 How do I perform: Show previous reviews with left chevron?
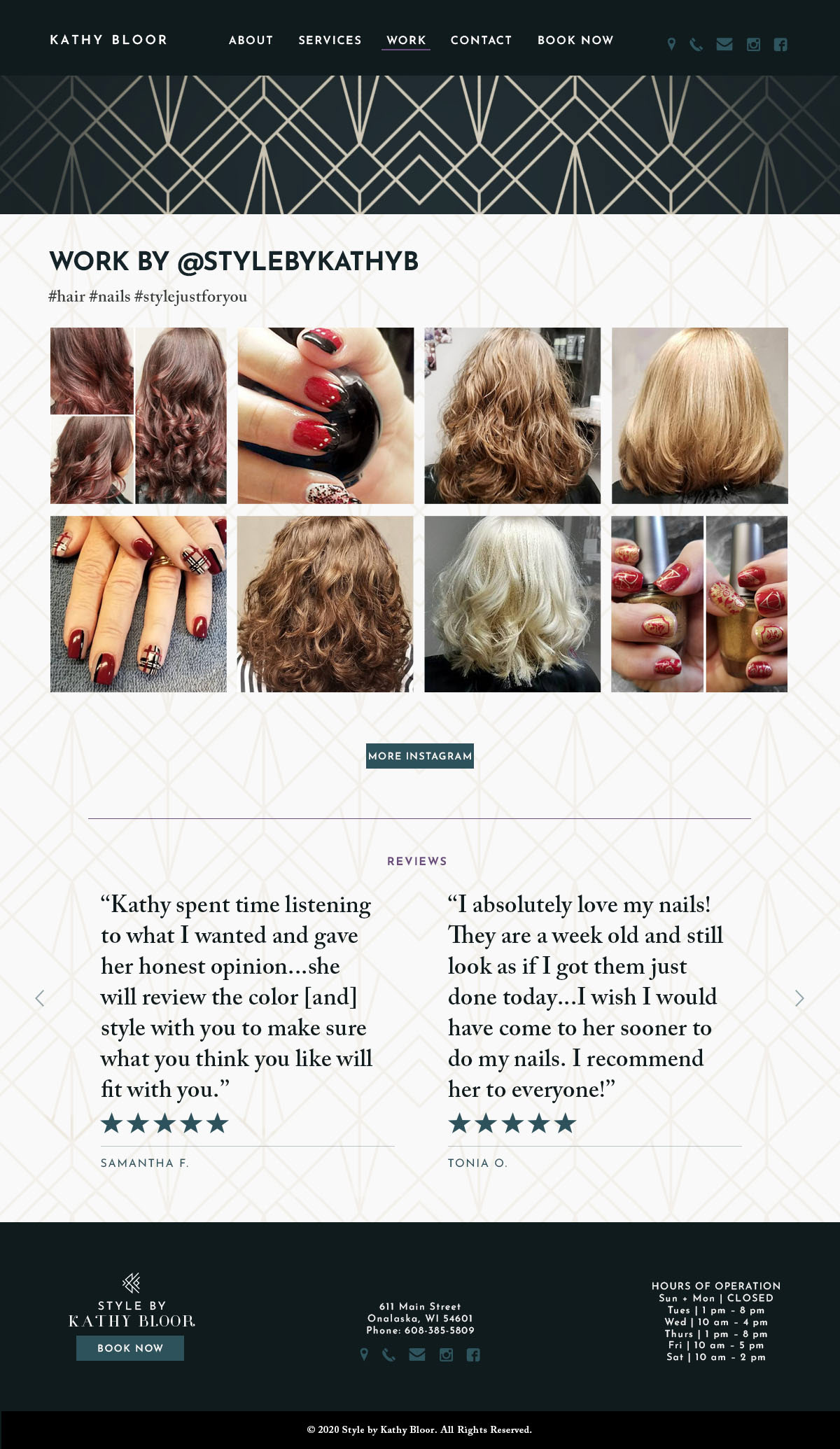pyautogui.click(x=40, y=998)
